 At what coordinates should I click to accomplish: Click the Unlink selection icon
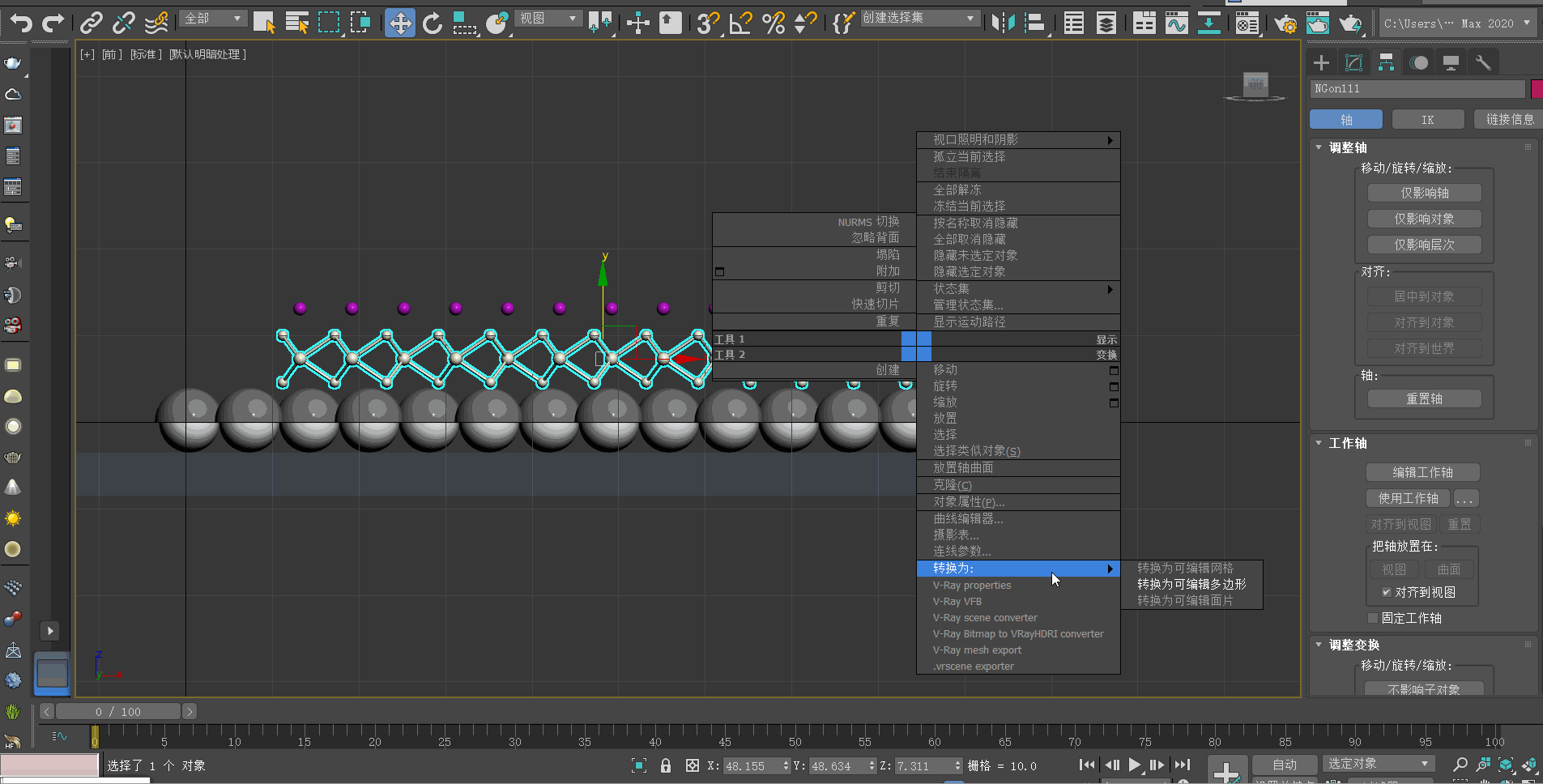tap(123, 23)
